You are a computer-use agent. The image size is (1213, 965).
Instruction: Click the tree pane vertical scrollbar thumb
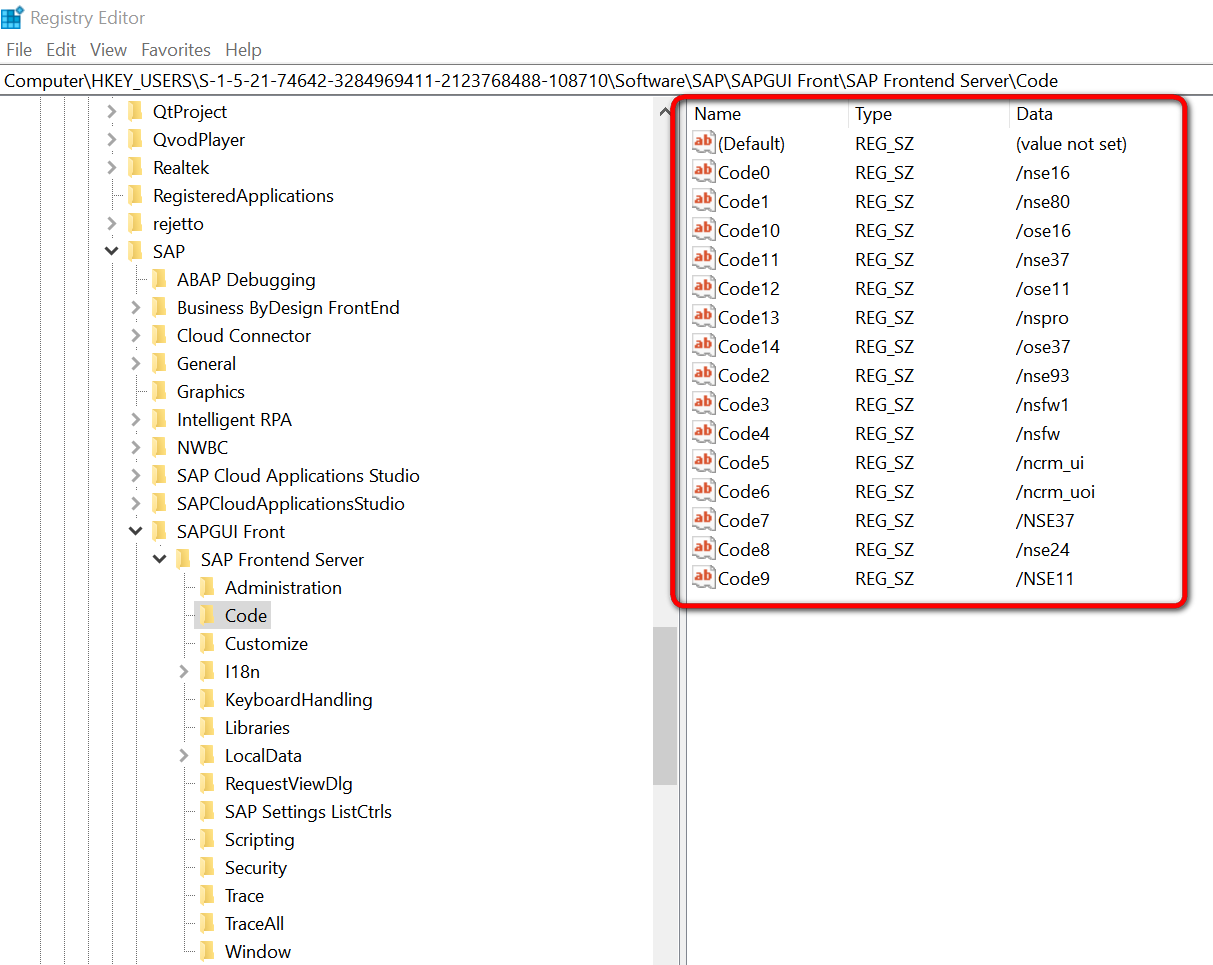click(x=665, y=706)
